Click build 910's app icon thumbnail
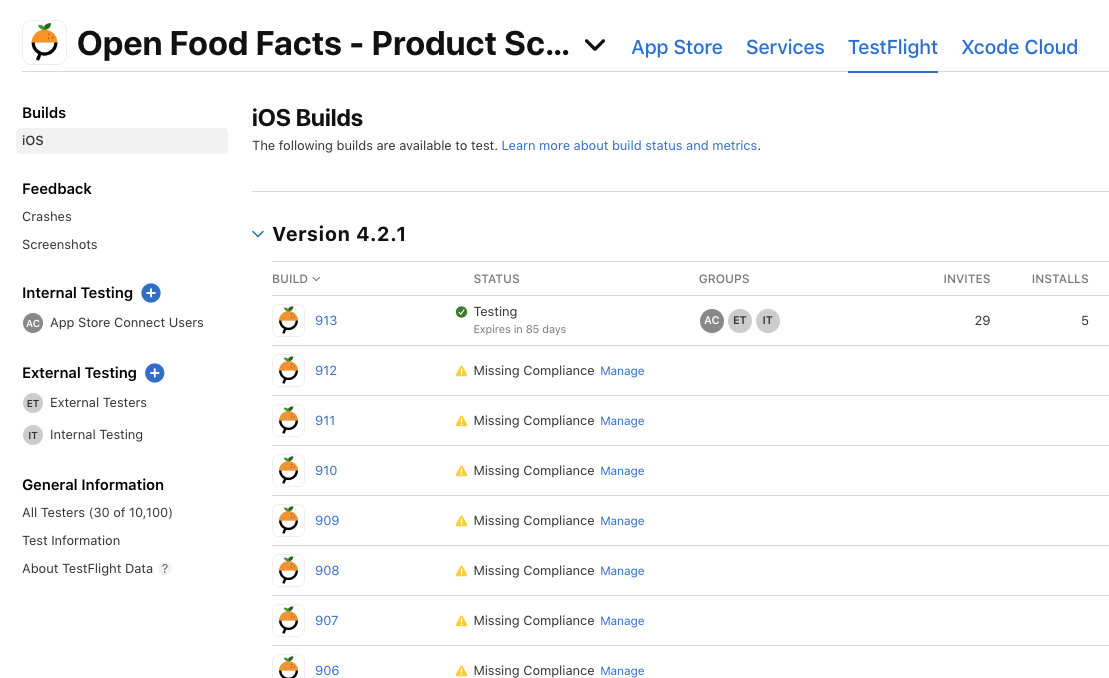Screen dimensions: 1109x678 [288, 470]
